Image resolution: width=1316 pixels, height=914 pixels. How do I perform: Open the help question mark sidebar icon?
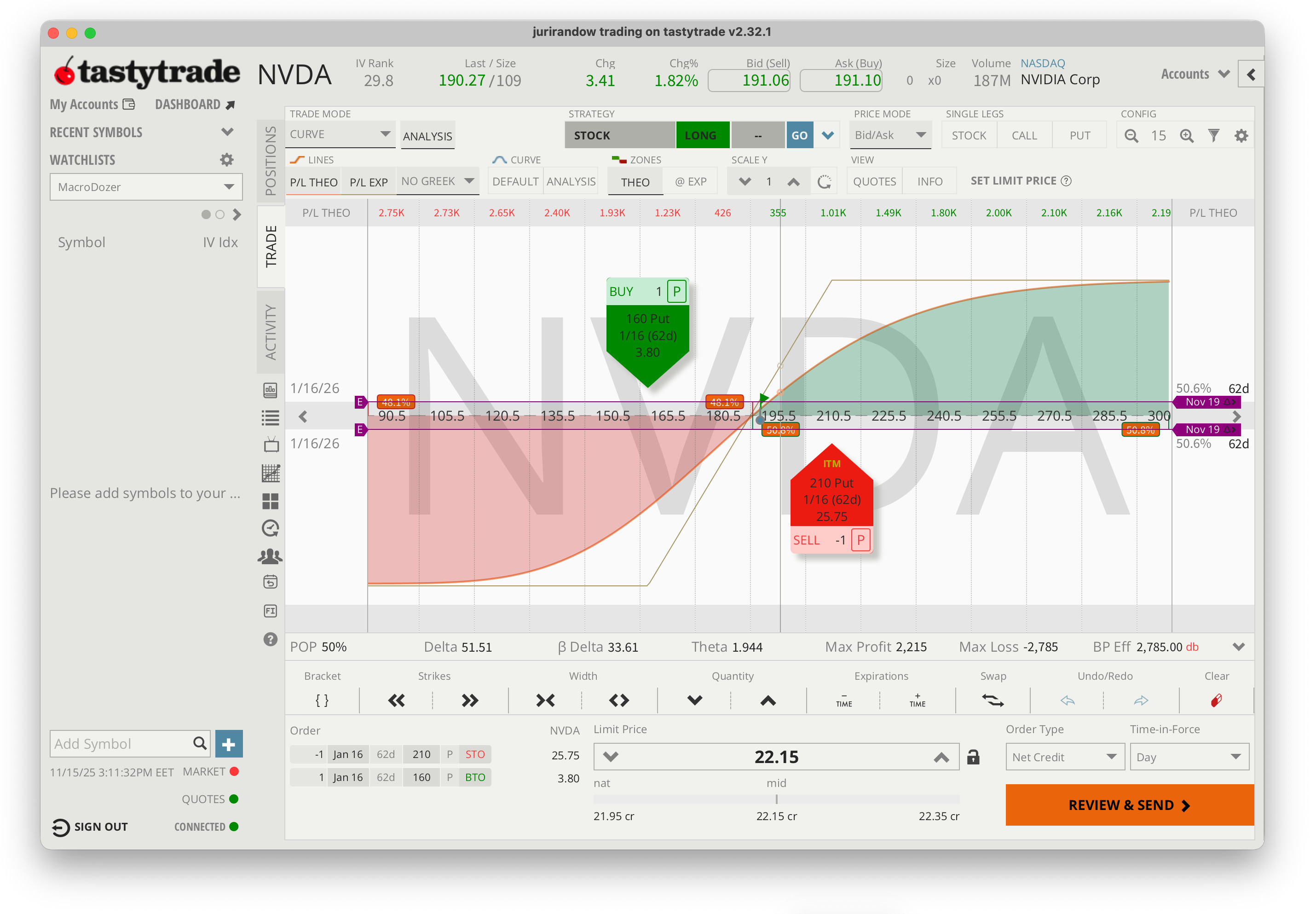pos(270,639)
